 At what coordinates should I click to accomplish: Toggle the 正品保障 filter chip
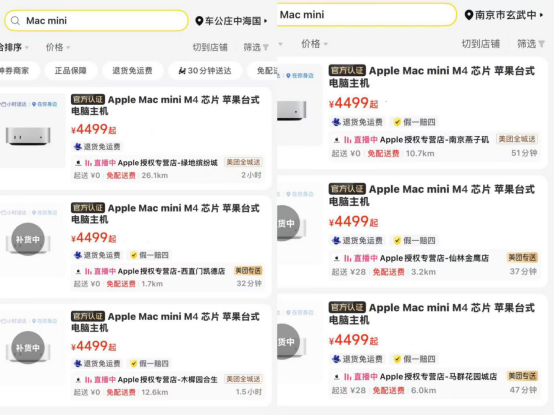71,71
